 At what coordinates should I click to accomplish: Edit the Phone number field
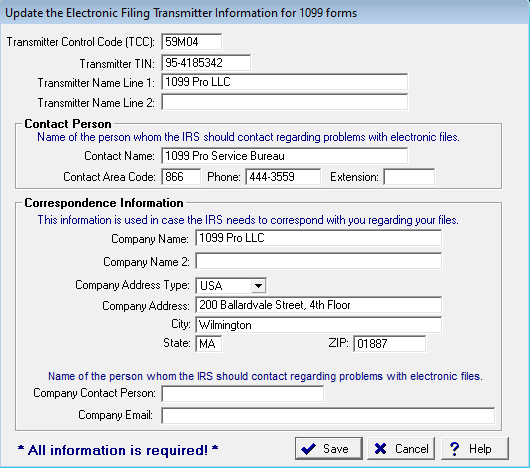283,177
